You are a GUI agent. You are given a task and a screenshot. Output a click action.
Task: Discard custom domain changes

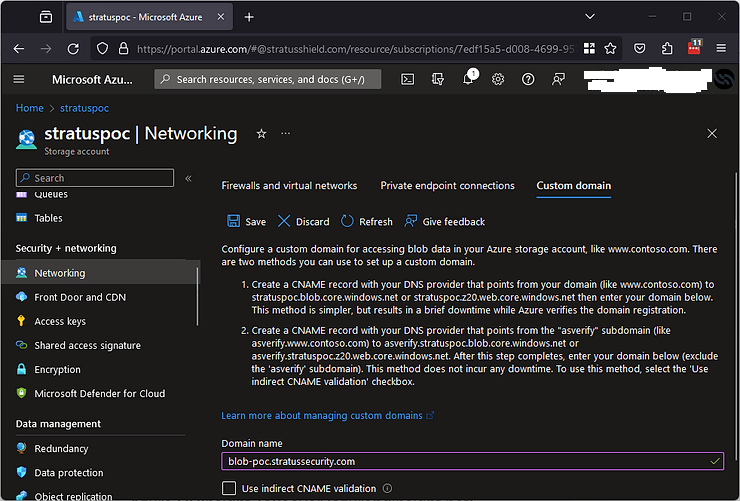point(303,221)
